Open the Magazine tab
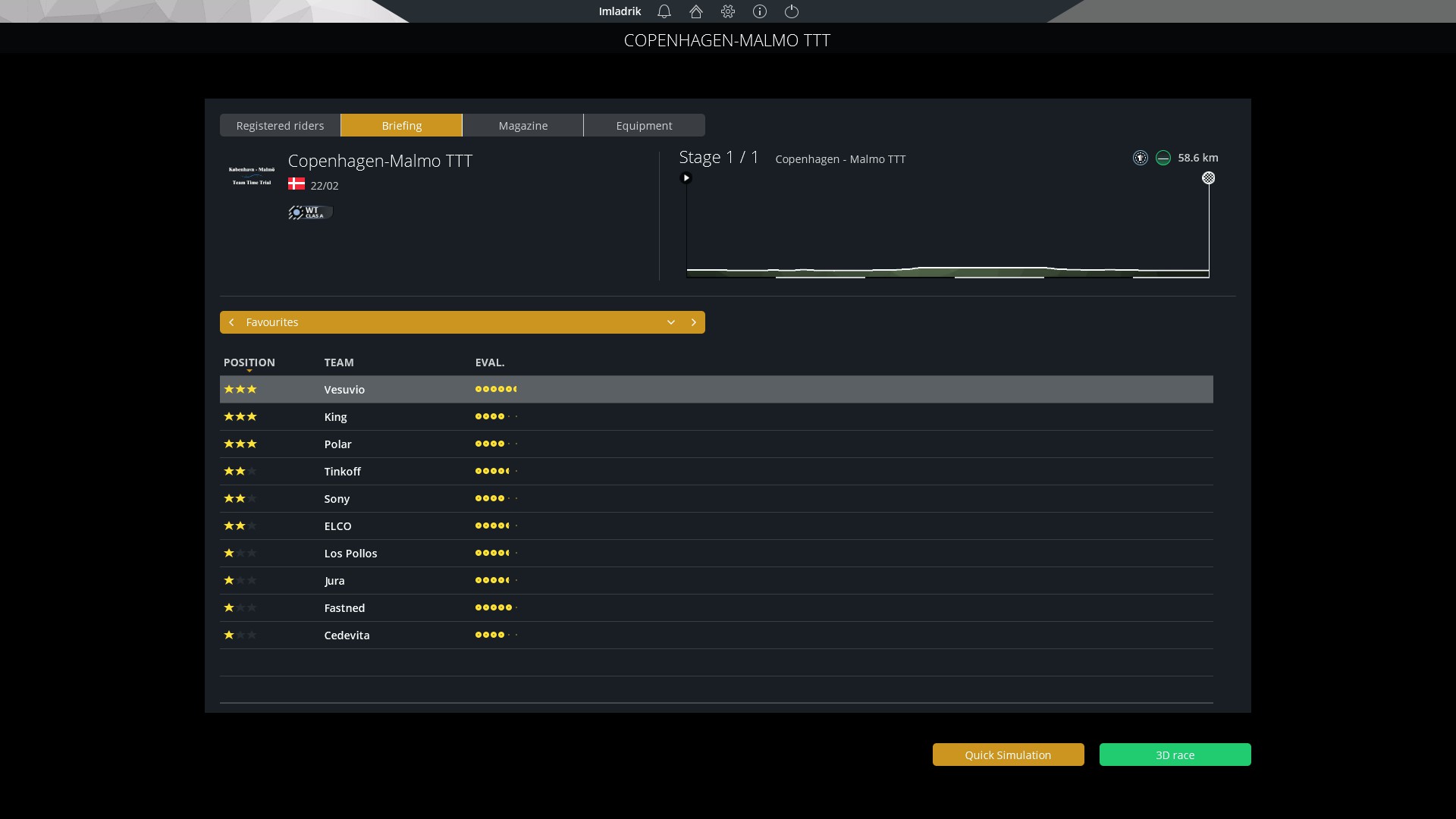Viewport: 1456px width, 819px height. point(523,126)
